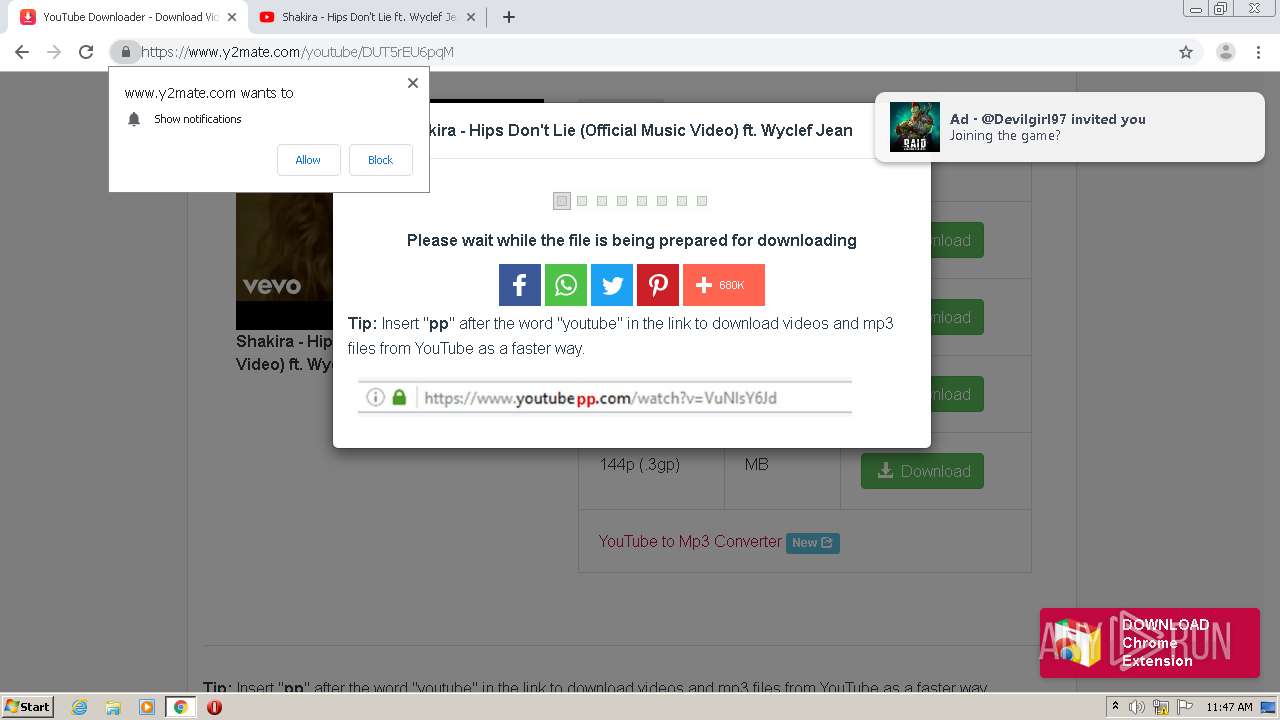Share via WhatsApp icon

(x=566, y=285)
